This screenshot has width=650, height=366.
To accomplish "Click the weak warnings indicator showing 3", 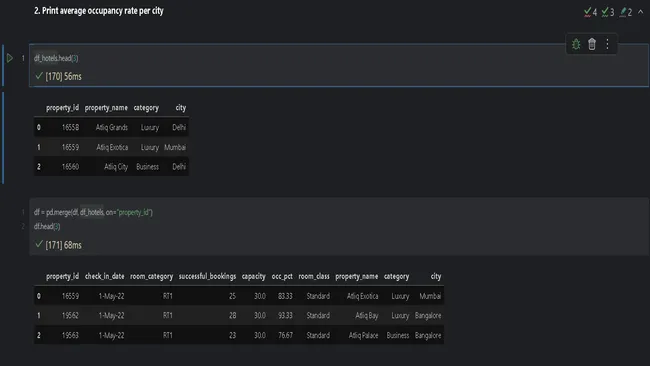I will pos(608,12).
